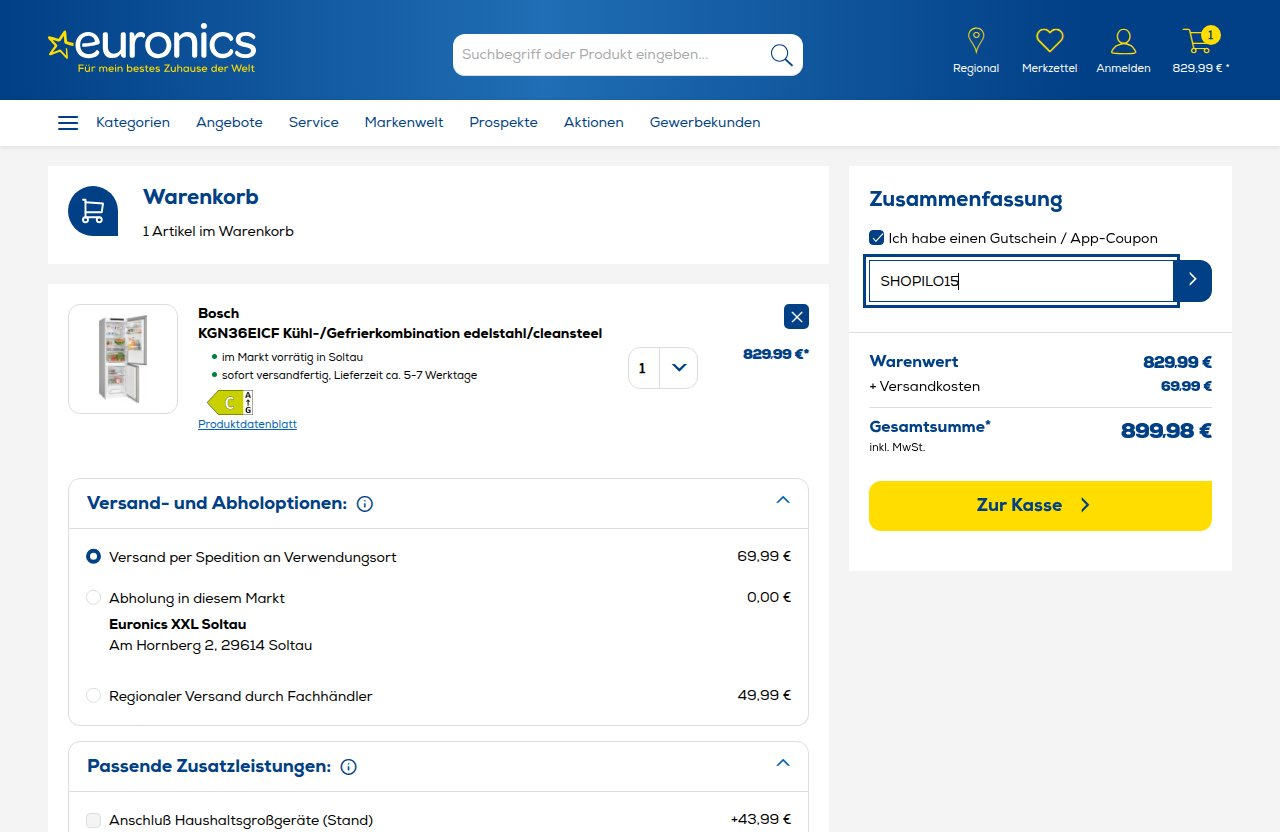This screenshot has width=1280, height=832.
Task: Click the inkl. MwSt. note
Action: [x=897, y=447]
